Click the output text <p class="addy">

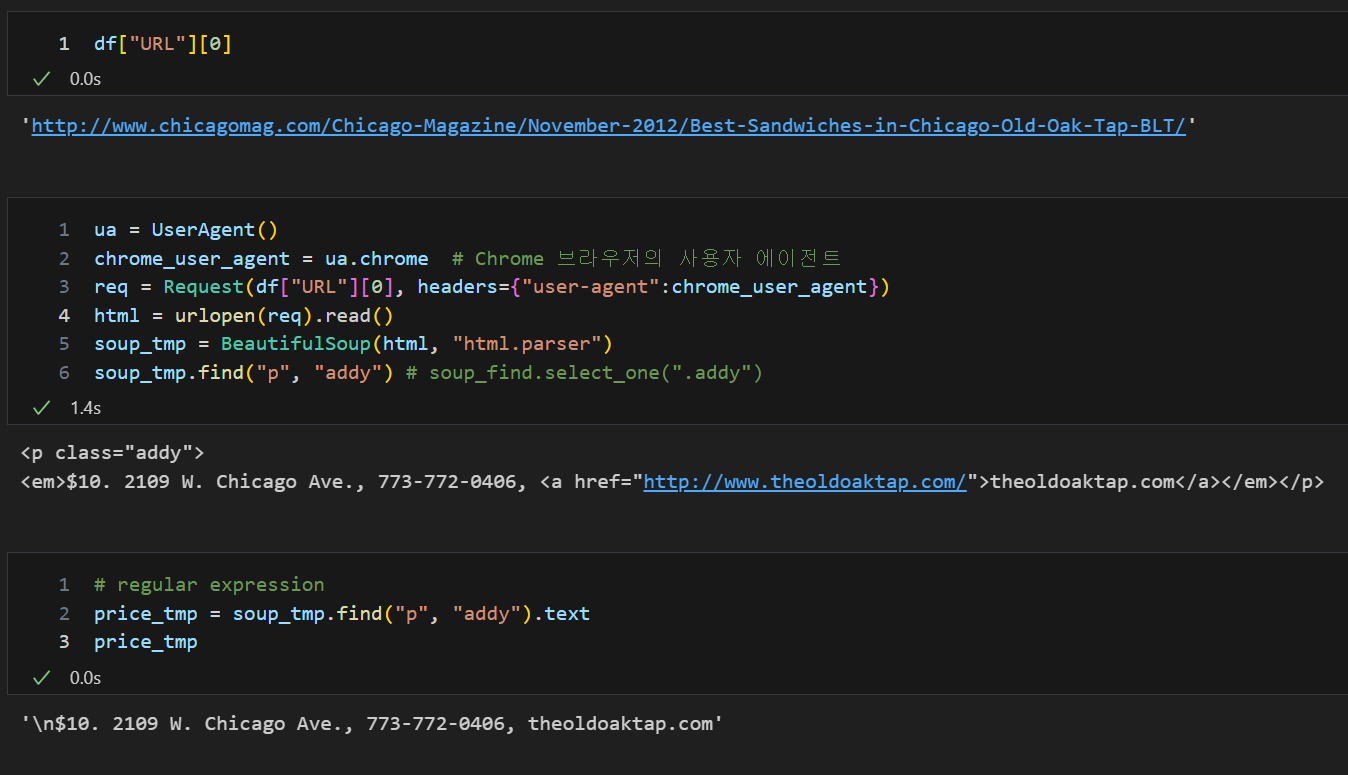coord(112,453)
